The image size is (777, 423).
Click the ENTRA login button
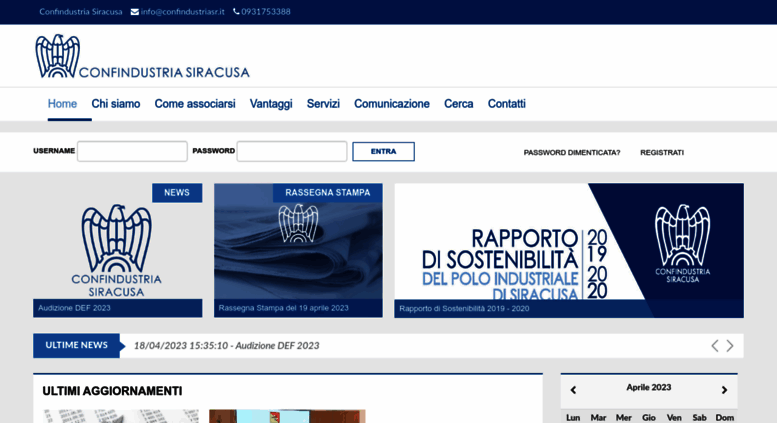(384, 152)
